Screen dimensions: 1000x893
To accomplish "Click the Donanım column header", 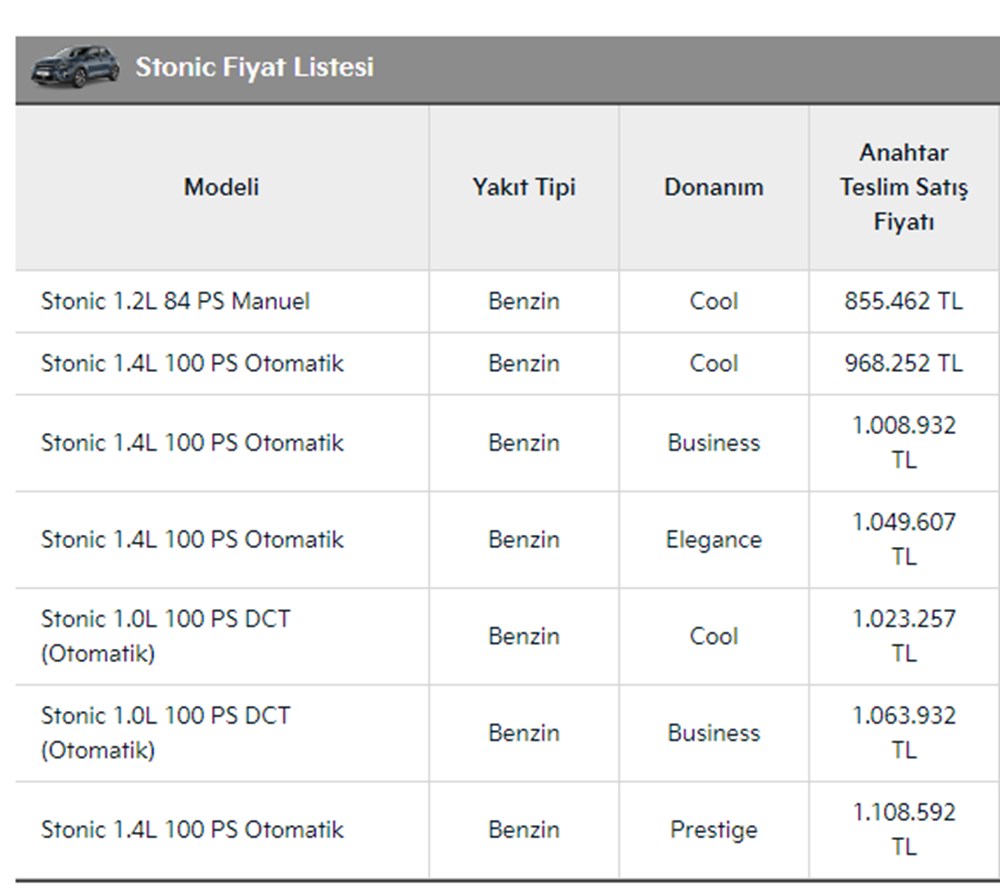I will [x=713, y=187].
